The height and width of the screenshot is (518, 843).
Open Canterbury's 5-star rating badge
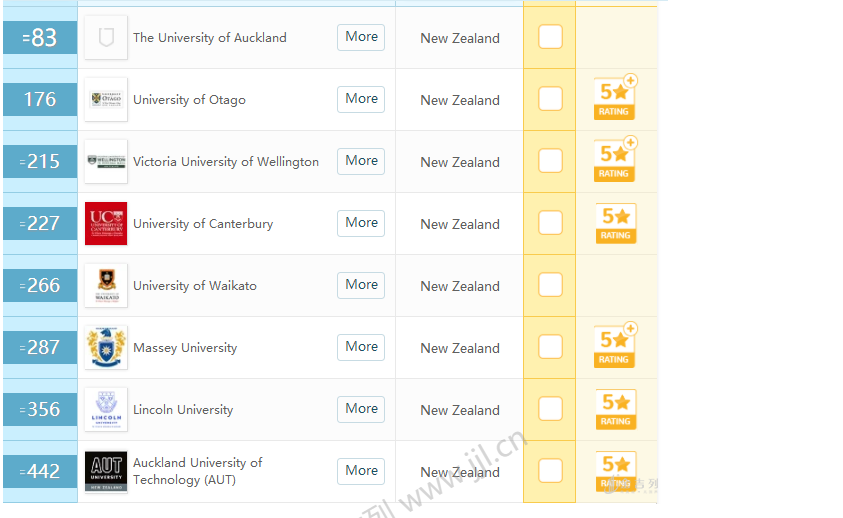point(615,223)
